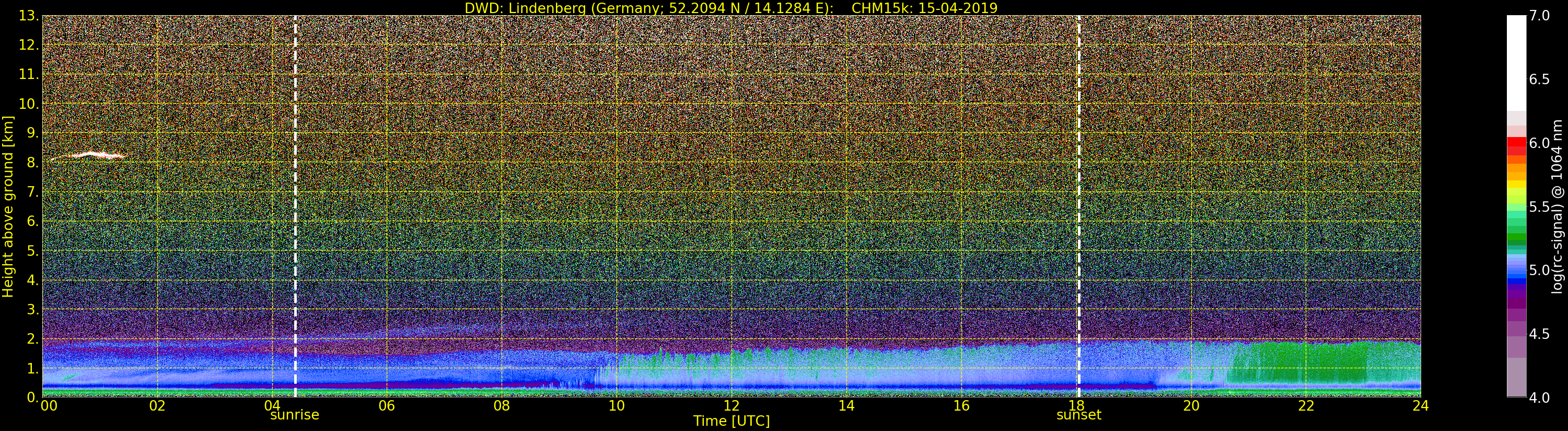
Task: Click the height axis tick label '10.'
Action: [x=29, y=104]
